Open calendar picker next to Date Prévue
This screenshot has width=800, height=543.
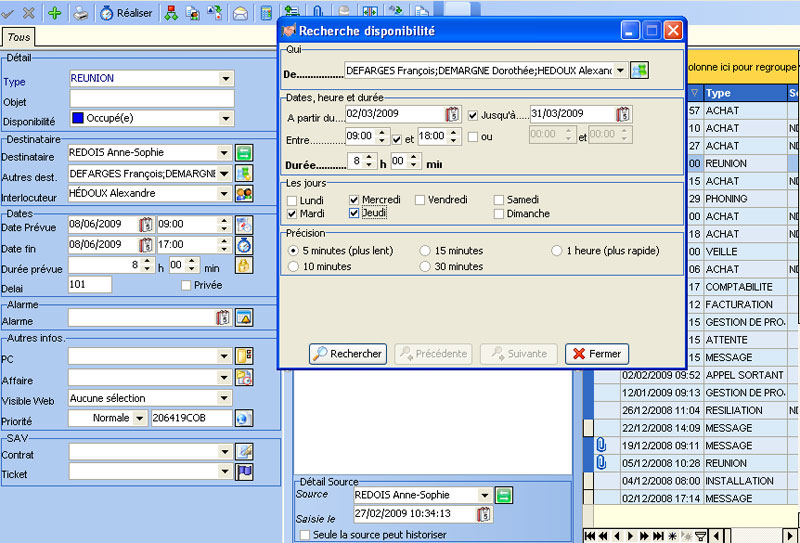[x=146, y=225]
